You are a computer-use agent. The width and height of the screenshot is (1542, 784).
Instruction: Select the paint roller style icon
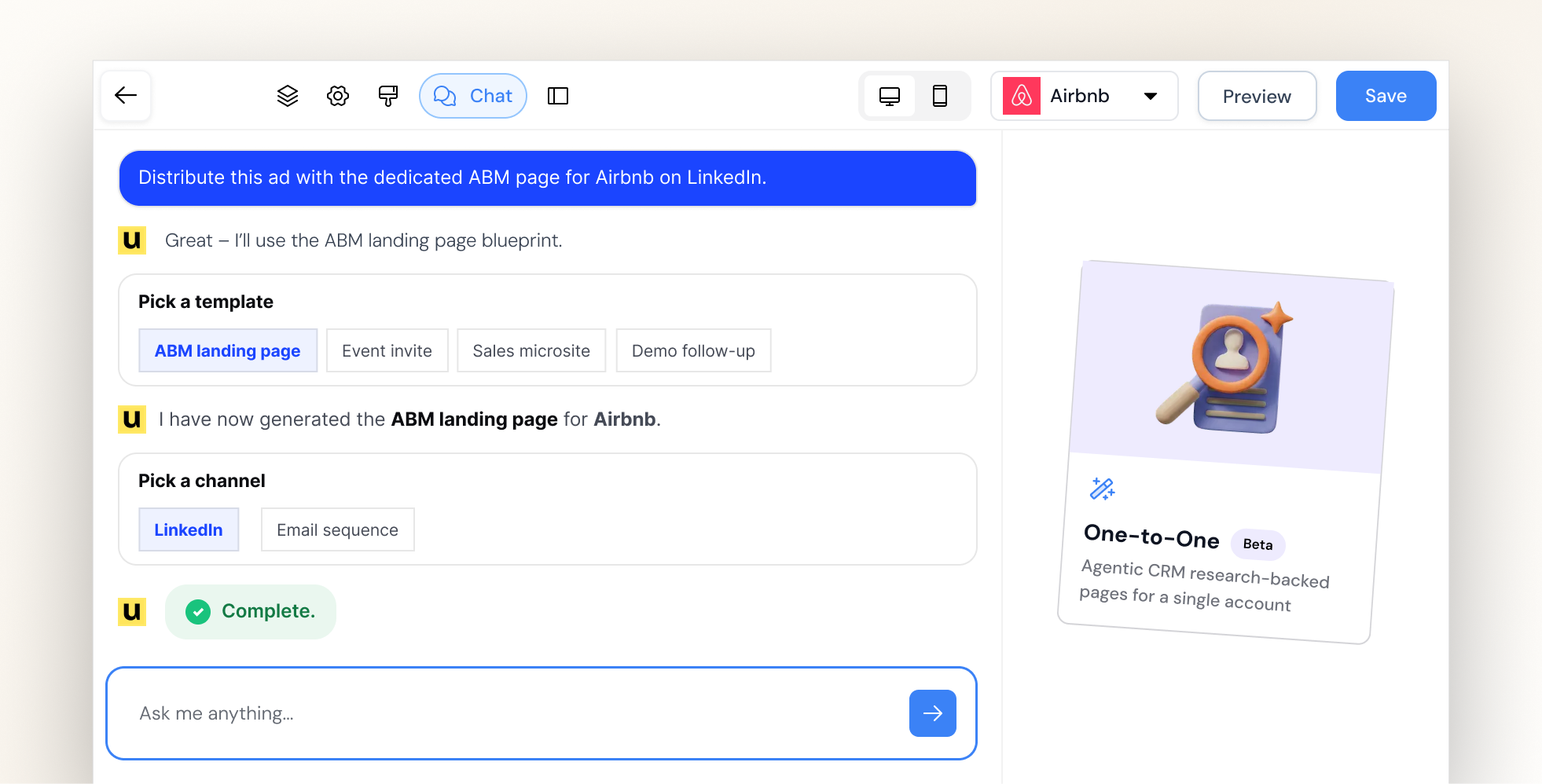388,96
